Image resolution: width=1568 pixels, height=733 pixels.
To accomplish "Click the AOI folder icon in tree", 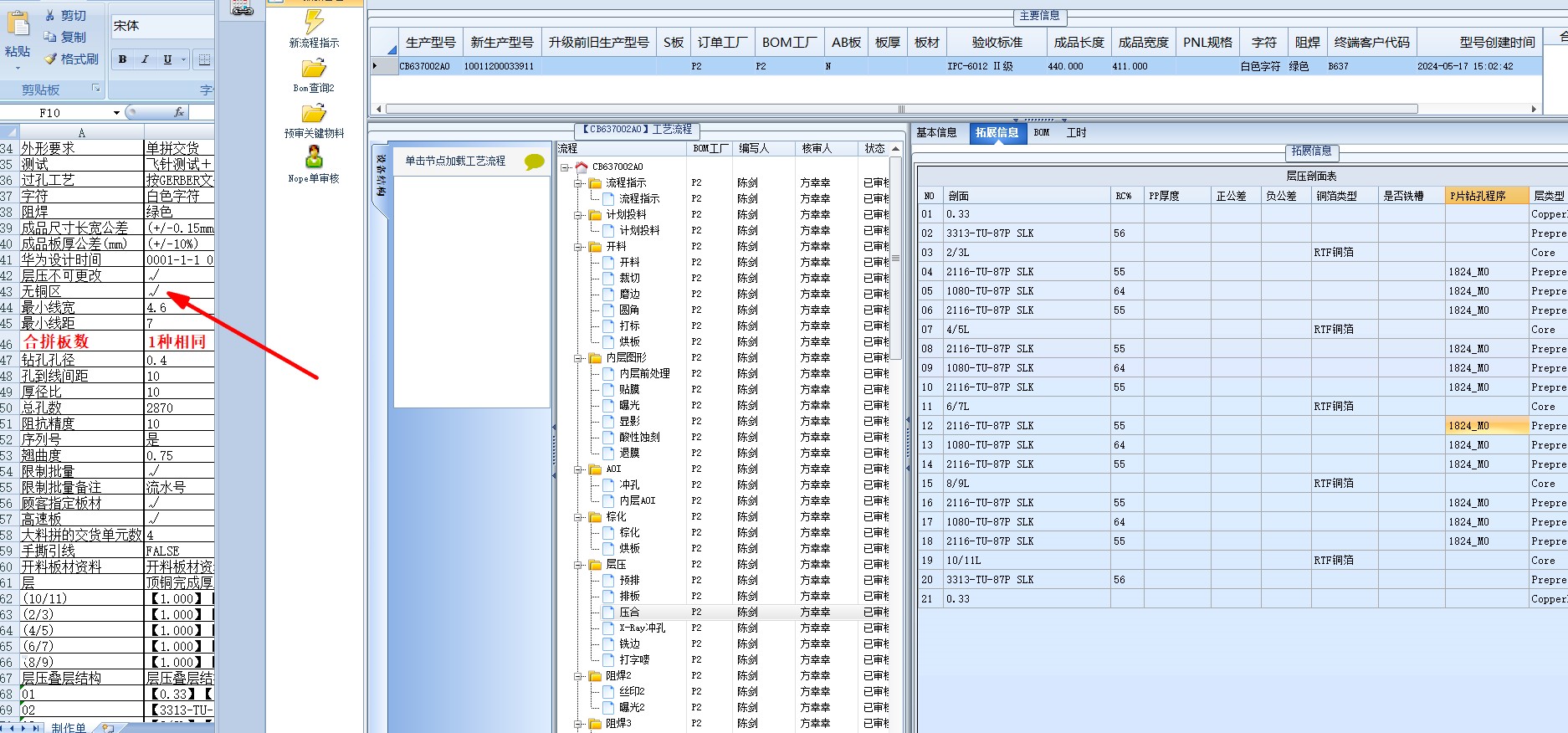I will coord(595,469).
